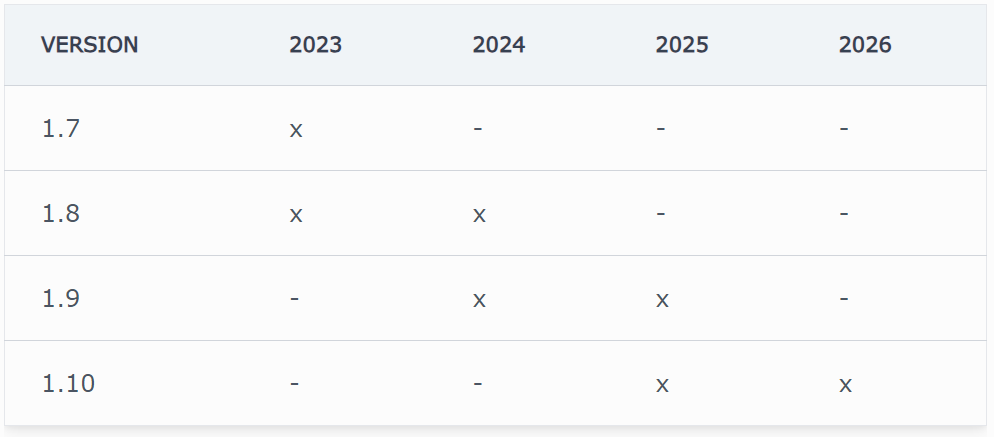Select the version 1.7 row label
The image size is (994, 437).
(x=59, y=129)
